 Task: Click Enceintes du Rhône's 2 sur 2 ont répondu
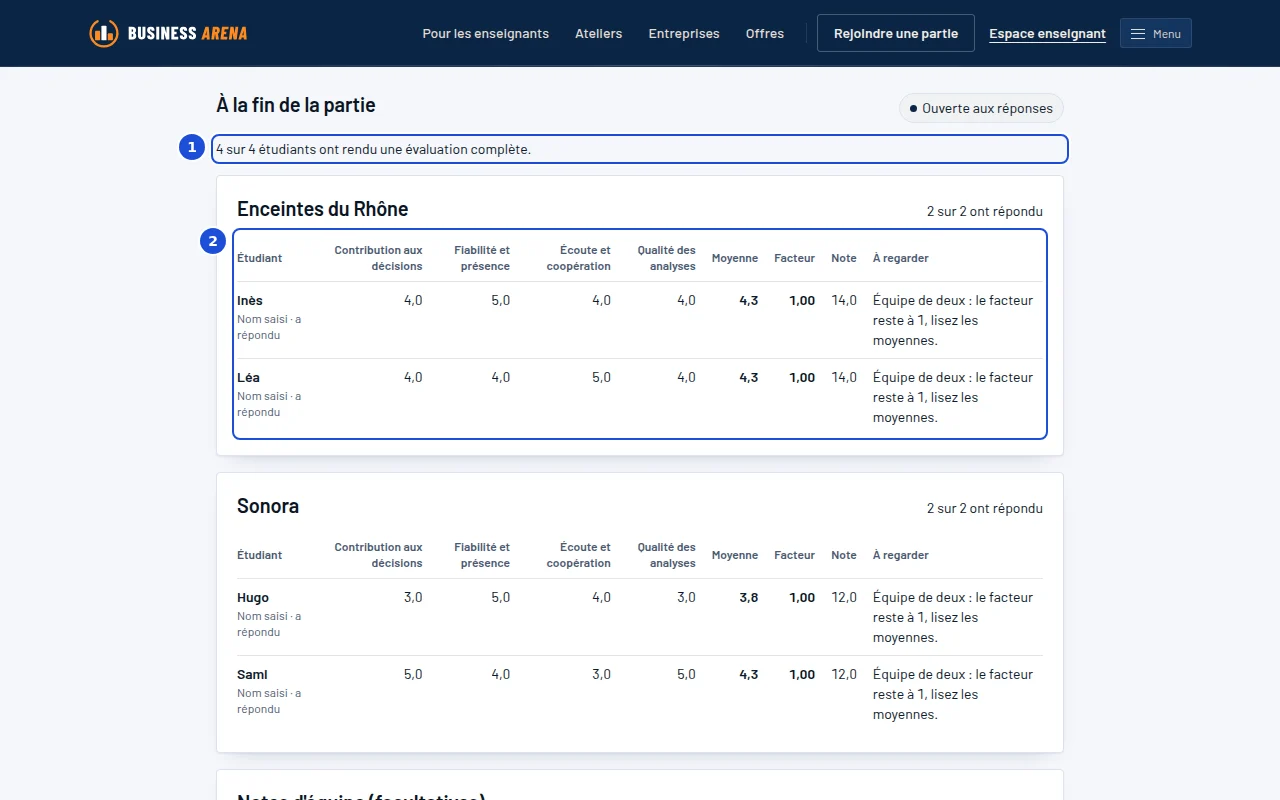coord(985,211)
